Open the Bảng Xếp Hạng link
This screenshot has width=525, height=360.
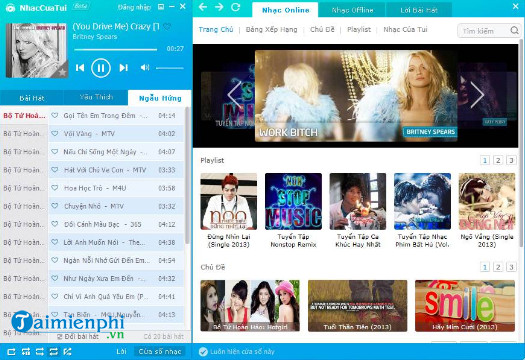pyautogui.click(x=271, y=29)
